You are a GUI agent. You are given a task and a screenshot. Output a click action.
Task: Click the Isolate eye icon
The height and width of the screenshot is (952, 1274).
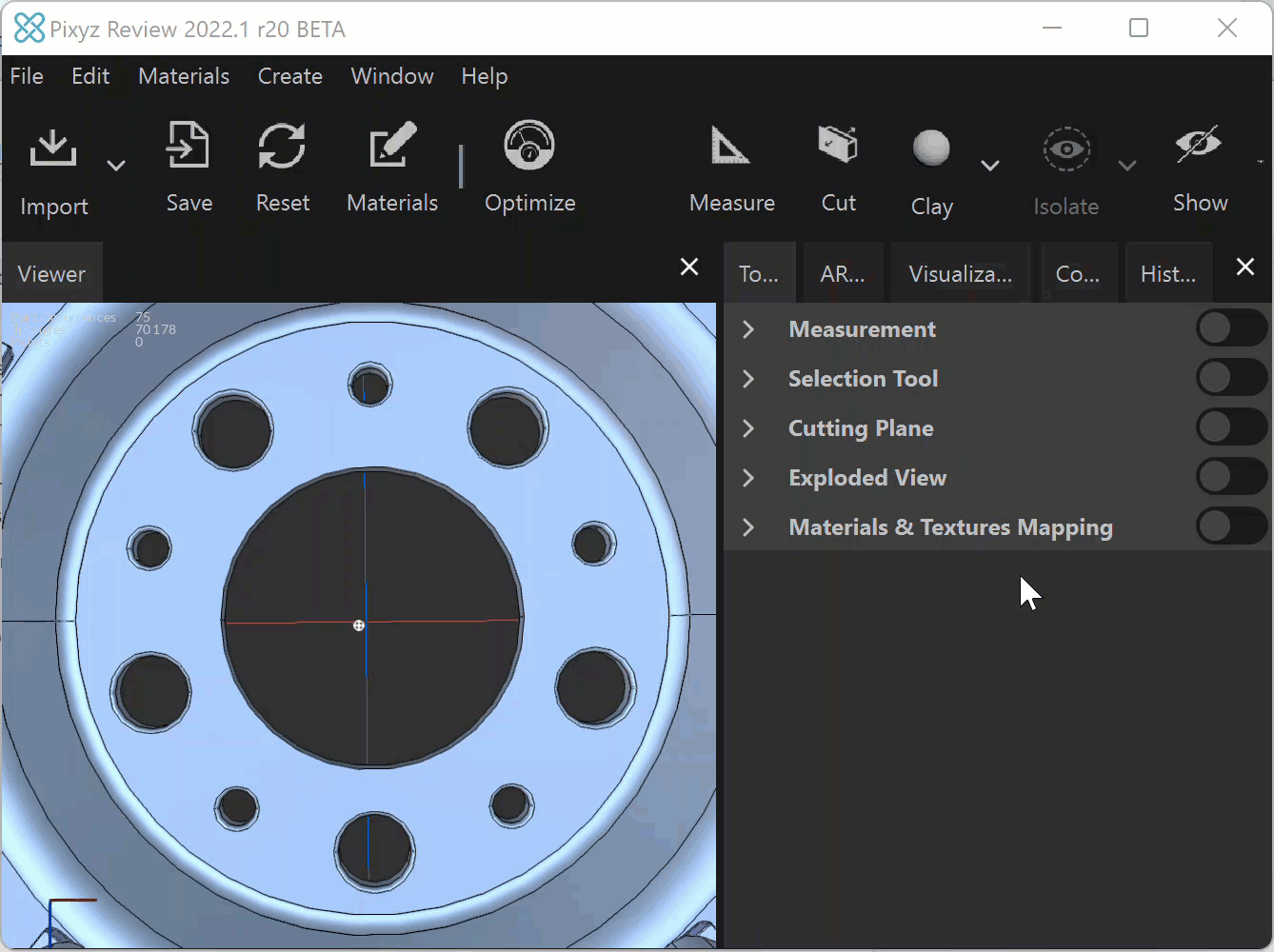click(1066, 149)
